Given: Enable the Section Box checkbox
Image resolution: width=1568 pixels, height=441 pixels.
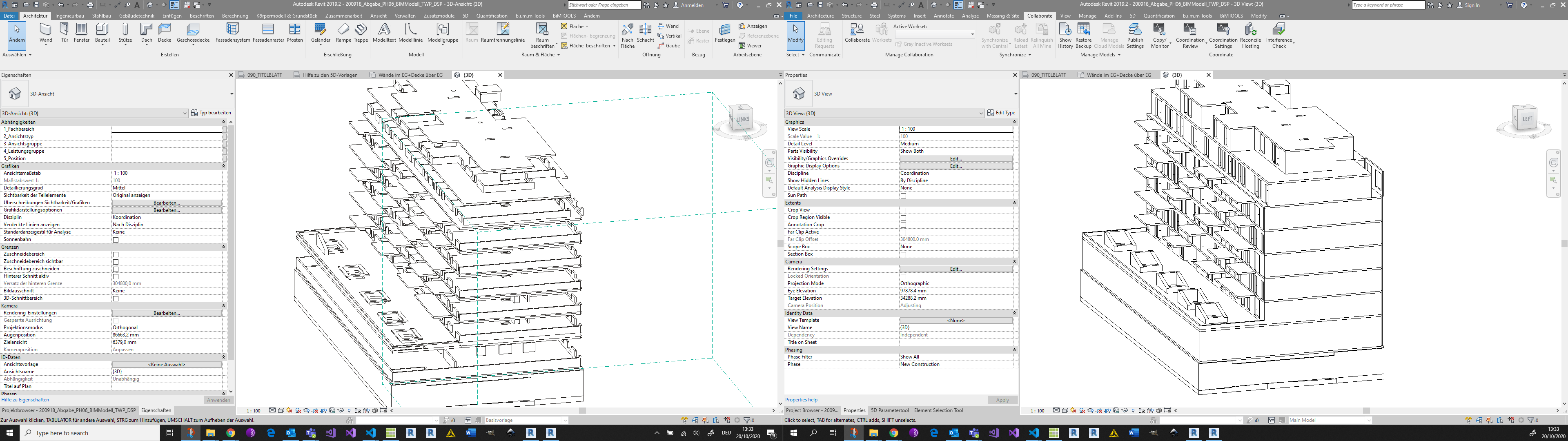Looking at the screenshot, I should click(903, 254).
